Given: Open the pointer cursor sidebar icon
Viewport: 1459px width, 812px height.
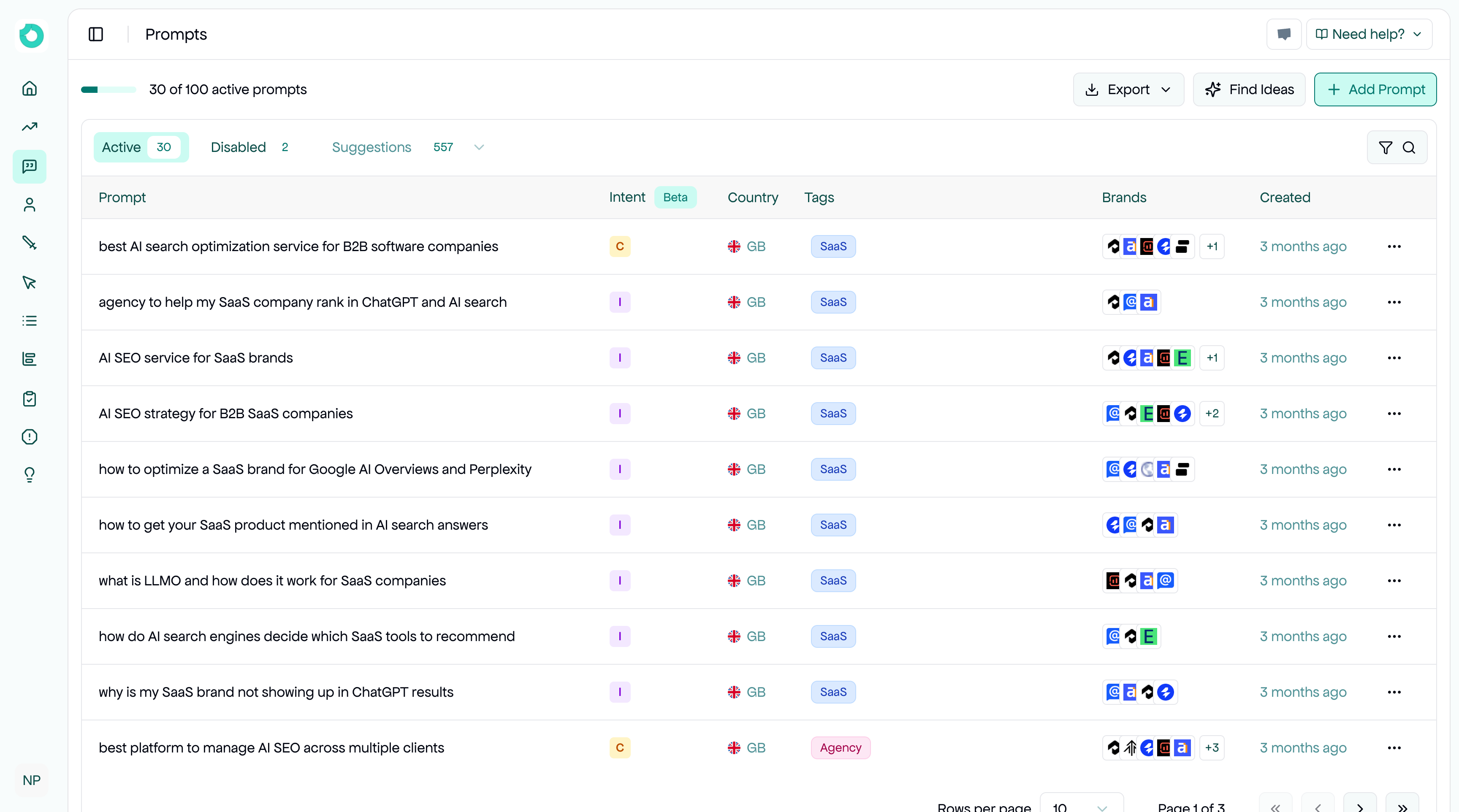Looking at the screenshot, I should tap(30, 282).
